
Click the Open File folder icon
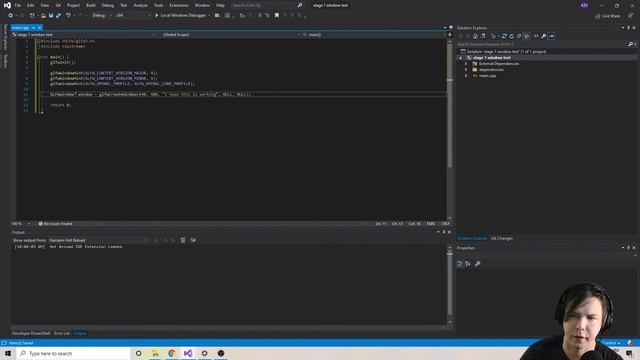click(x=43, y=16)
